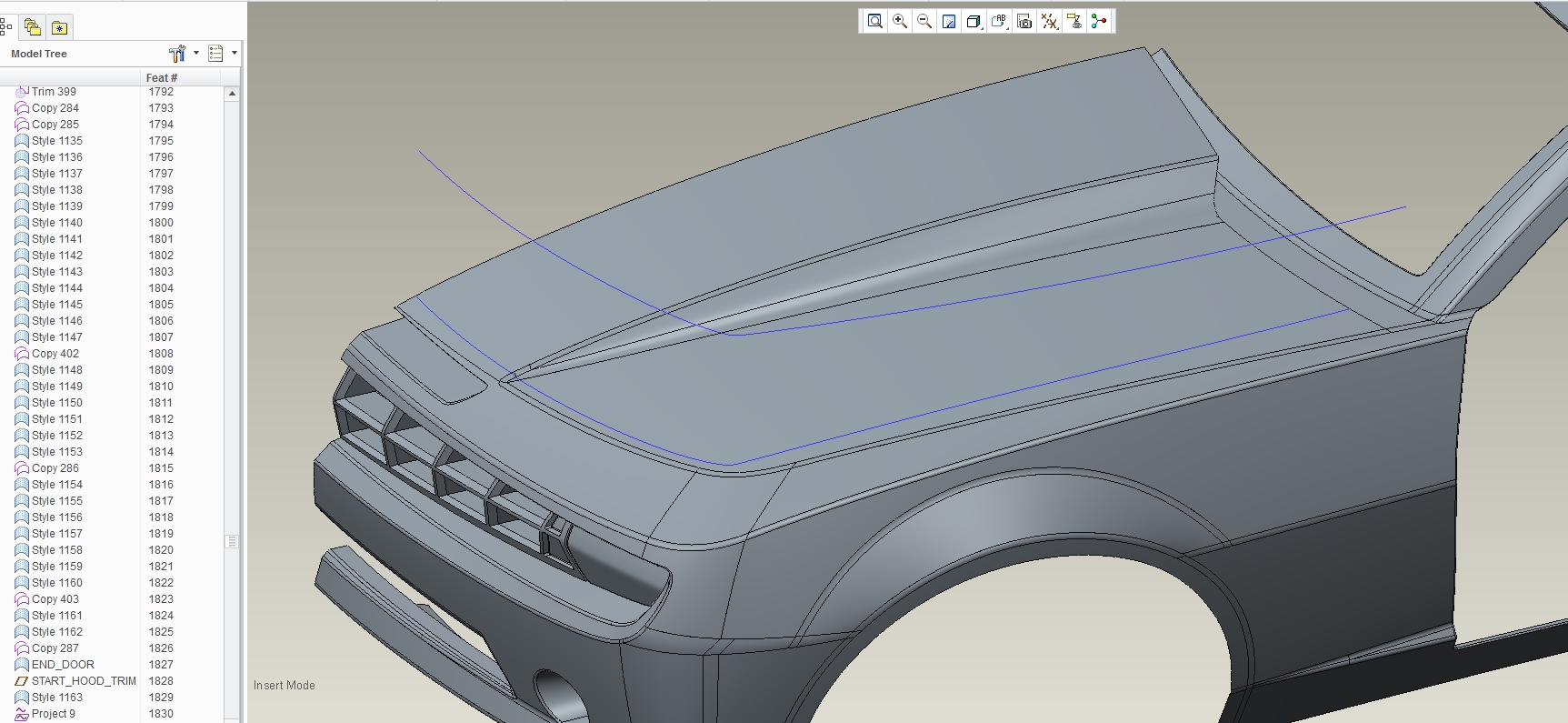Switch to the Folder Browser tab
This screenshot has height=723, width=1568.
click(32, 27)
